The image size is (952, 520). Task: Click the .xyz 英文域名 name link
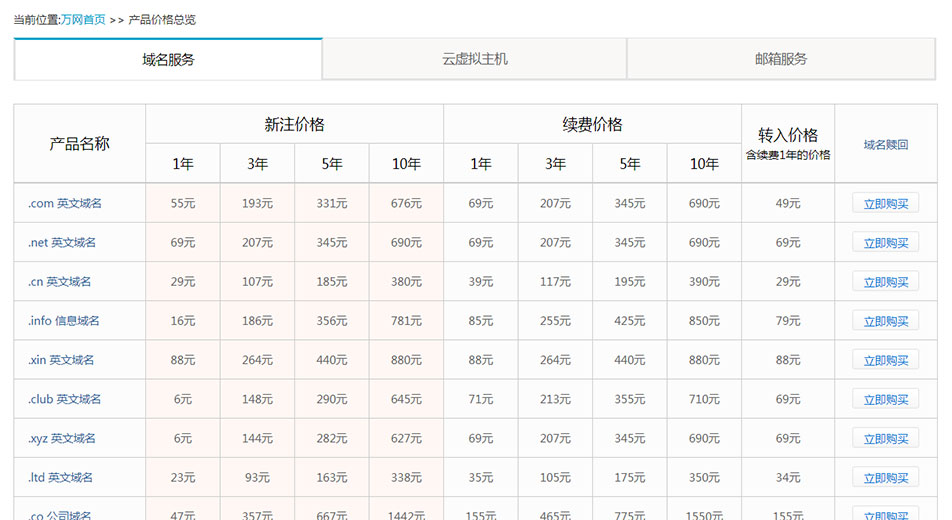62,438
